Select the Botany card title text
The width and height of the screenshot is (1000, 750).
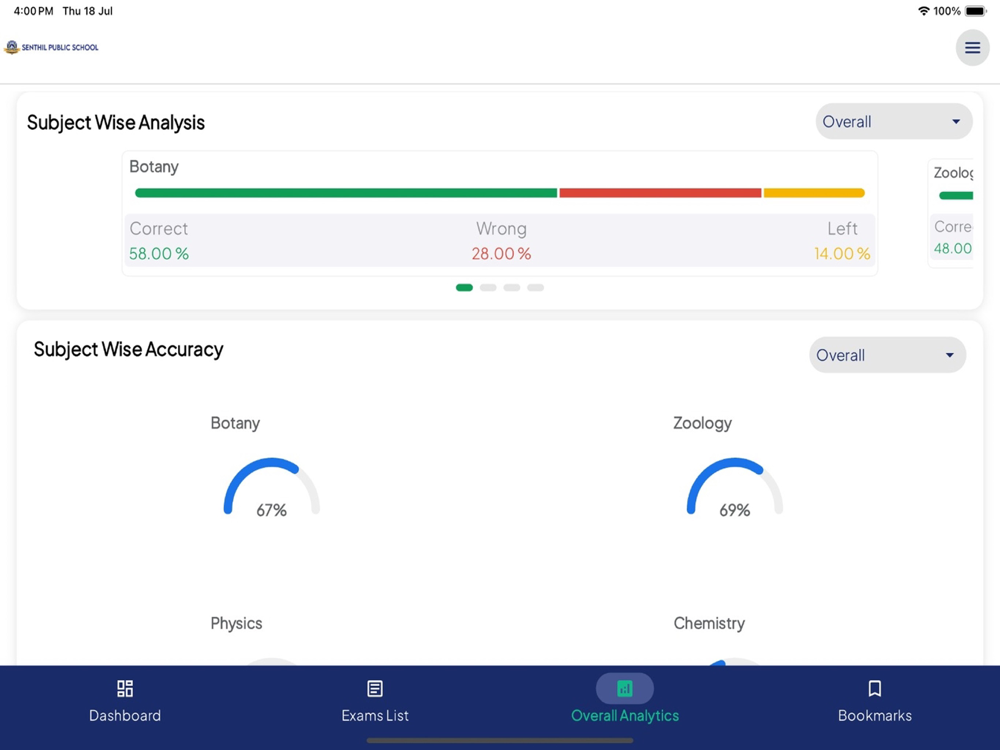tap(154, 166)
